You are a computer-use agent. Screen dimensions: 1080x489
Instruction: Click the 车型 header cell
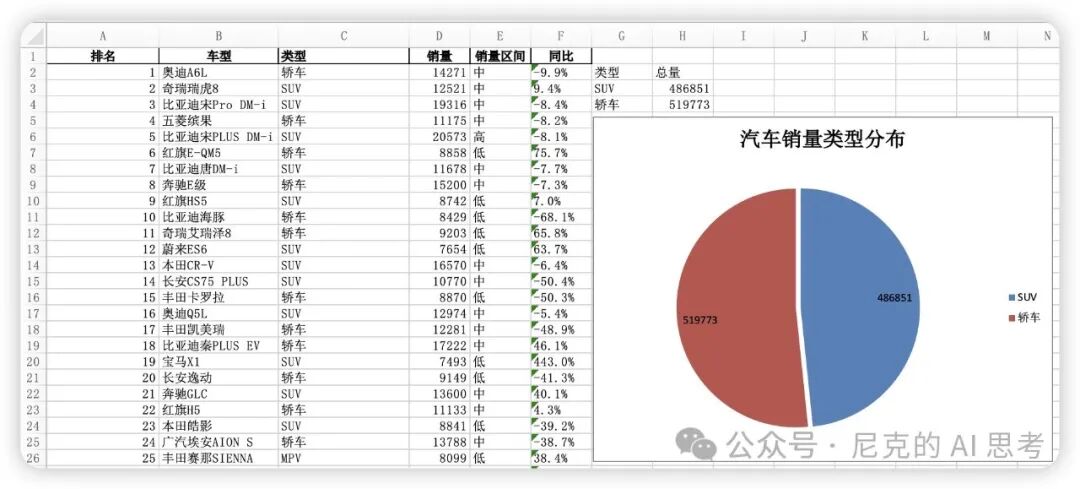(x=218, y=56)
